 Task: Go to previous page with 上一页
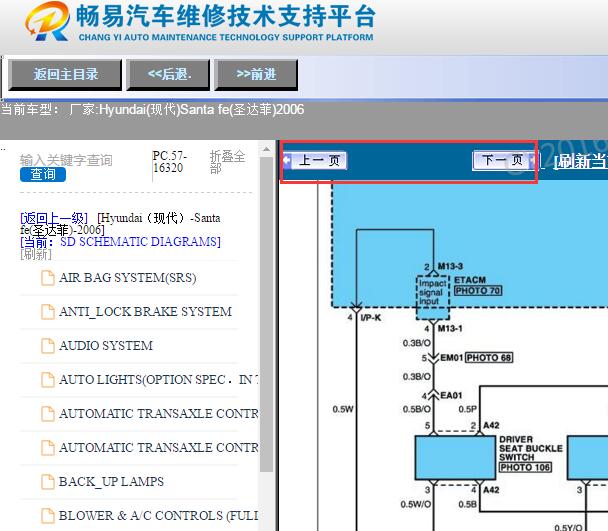coord(315,160)
